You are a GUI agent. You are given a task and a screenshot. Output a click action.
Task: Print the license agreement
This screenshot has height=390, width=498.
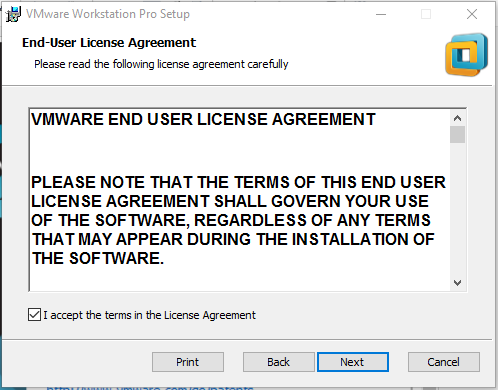[x=188, y=362]
